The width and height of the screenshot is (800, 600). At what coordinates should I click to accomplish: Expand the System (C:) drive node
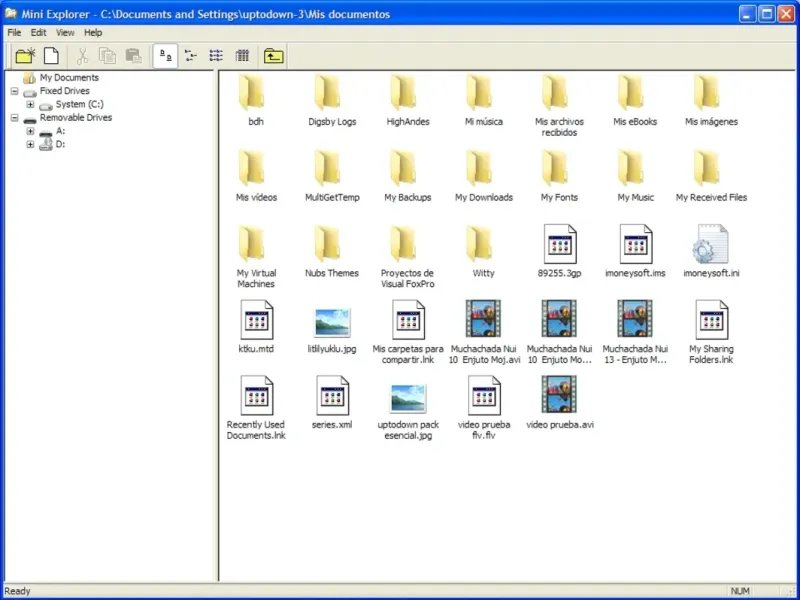[31, 104]
